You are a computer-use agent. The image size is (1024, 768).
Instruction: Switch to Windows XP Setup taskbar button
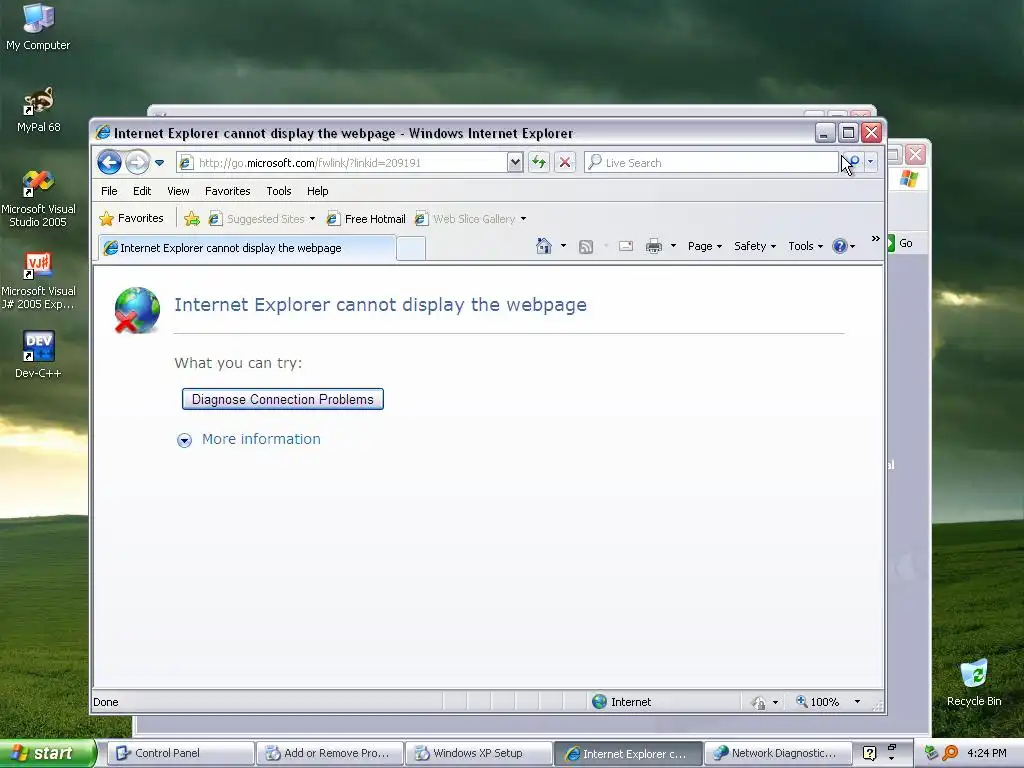point(479,753)
